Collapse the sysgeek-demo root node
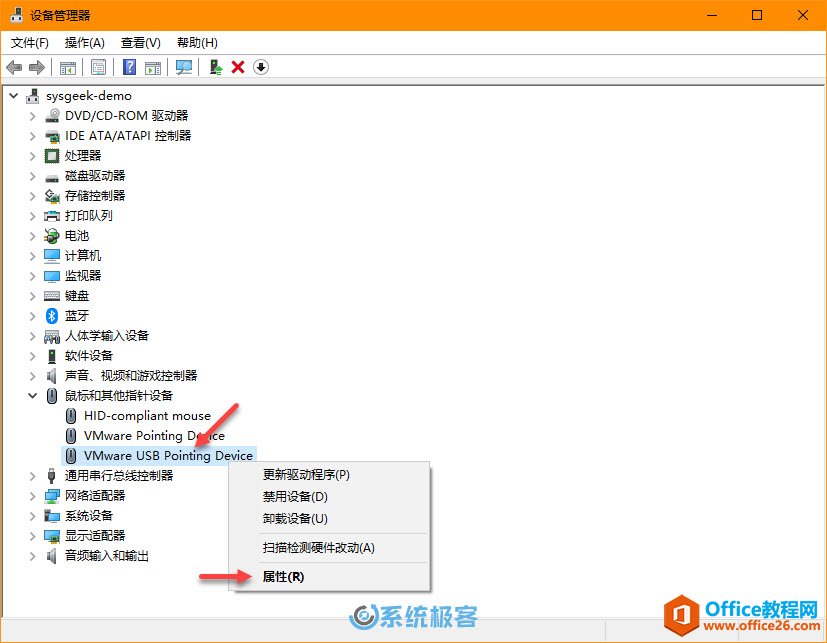 pyautogui.click(x=14, y=95)
